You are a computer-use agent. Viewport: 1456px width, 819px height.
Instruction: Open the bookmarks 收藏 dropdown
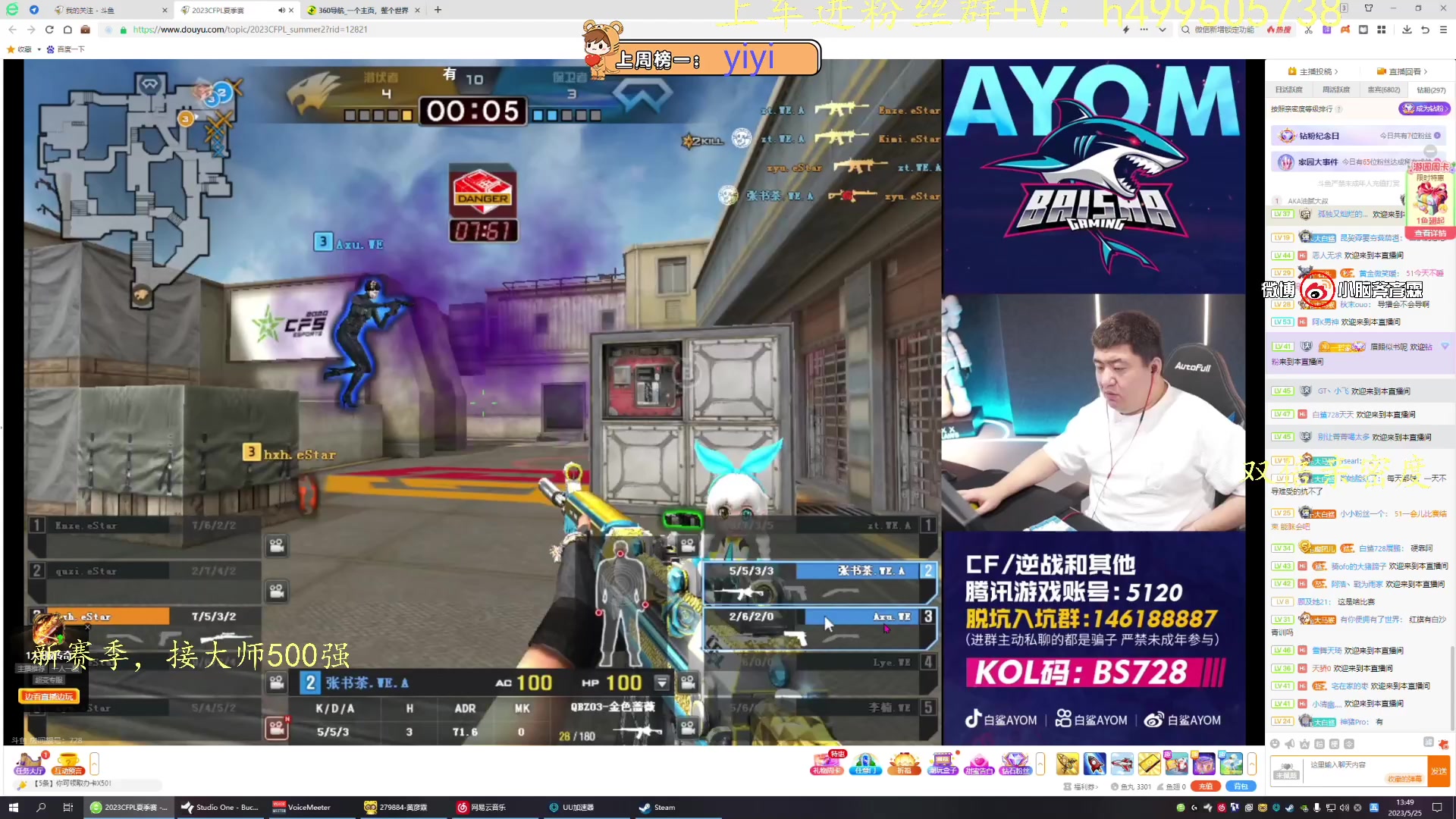[x=39, y=49]
